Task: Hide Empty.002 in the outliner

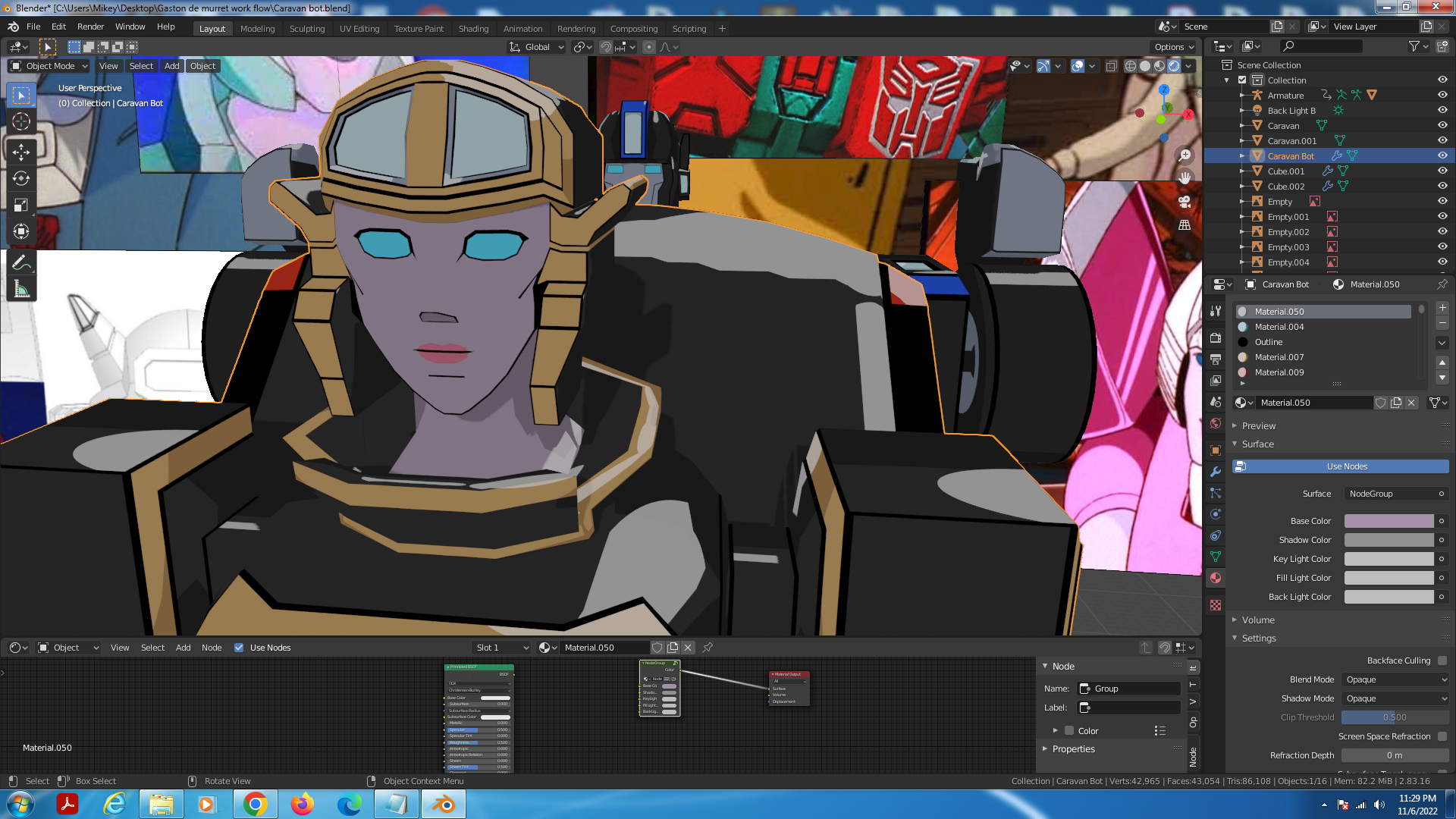Action: 1442,232
